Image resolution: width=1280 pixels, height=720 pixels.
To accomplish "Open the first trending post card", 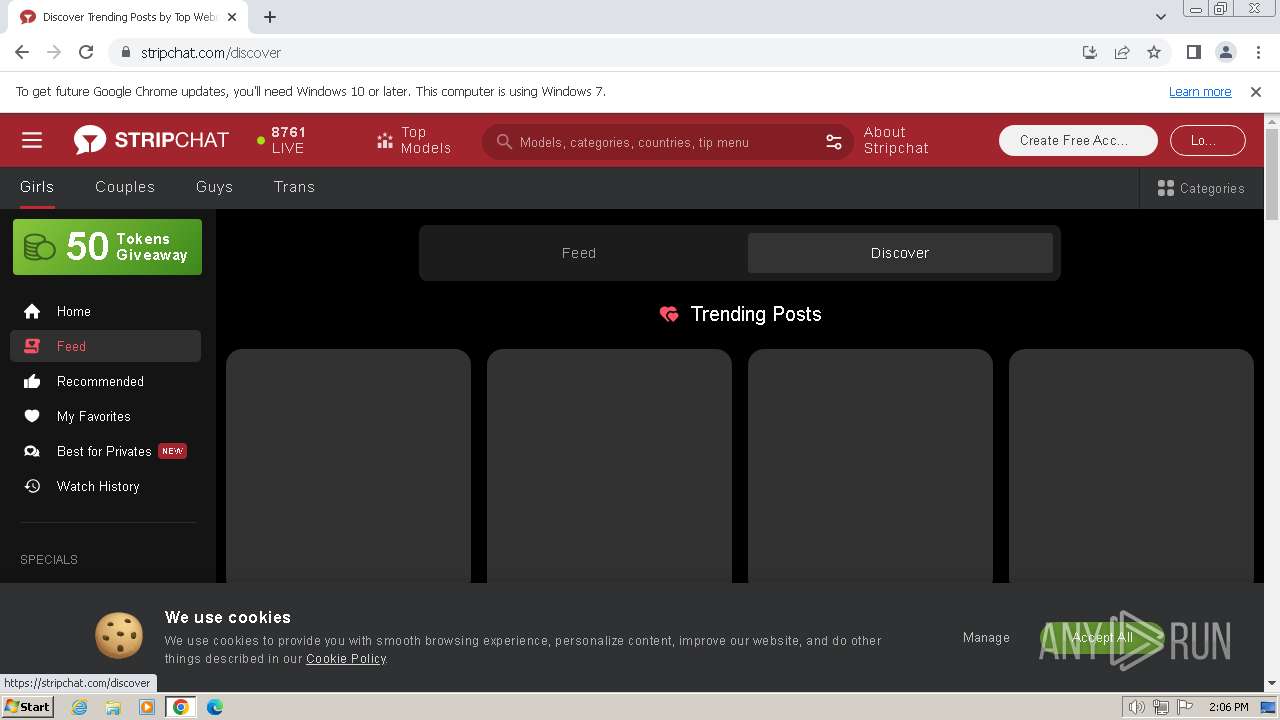I will 348,466.
